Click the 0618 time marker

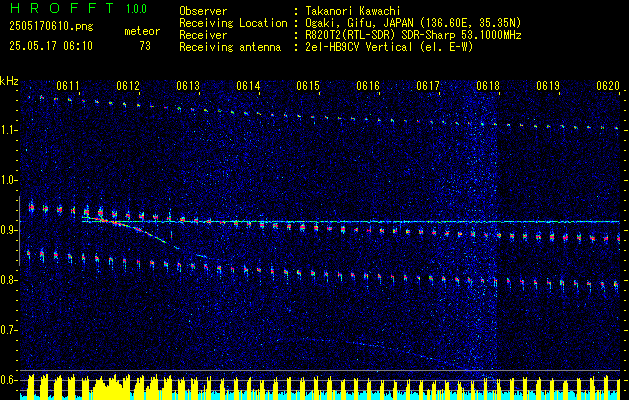coord(488,86)
